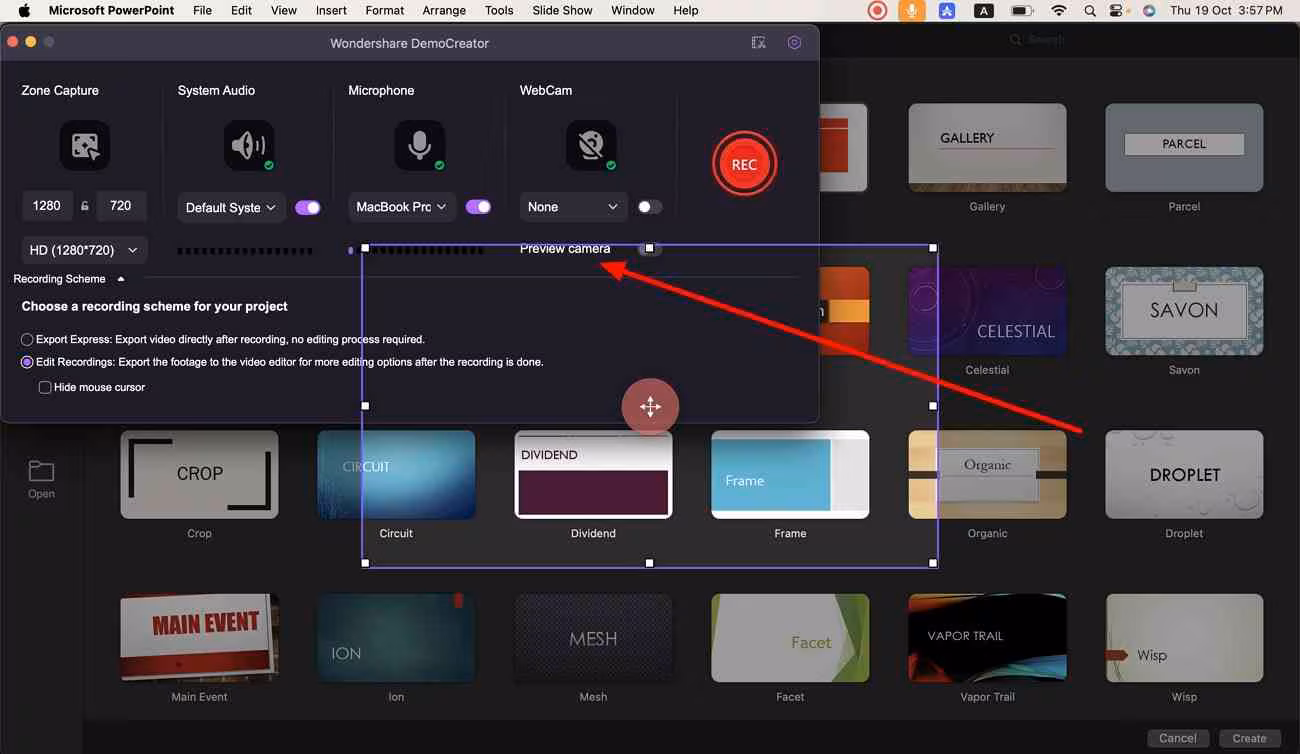Select the Organic theme thumbnail
Image resolution: width=1300 pixels, height=754 pixels.
[x=987, y=475]
